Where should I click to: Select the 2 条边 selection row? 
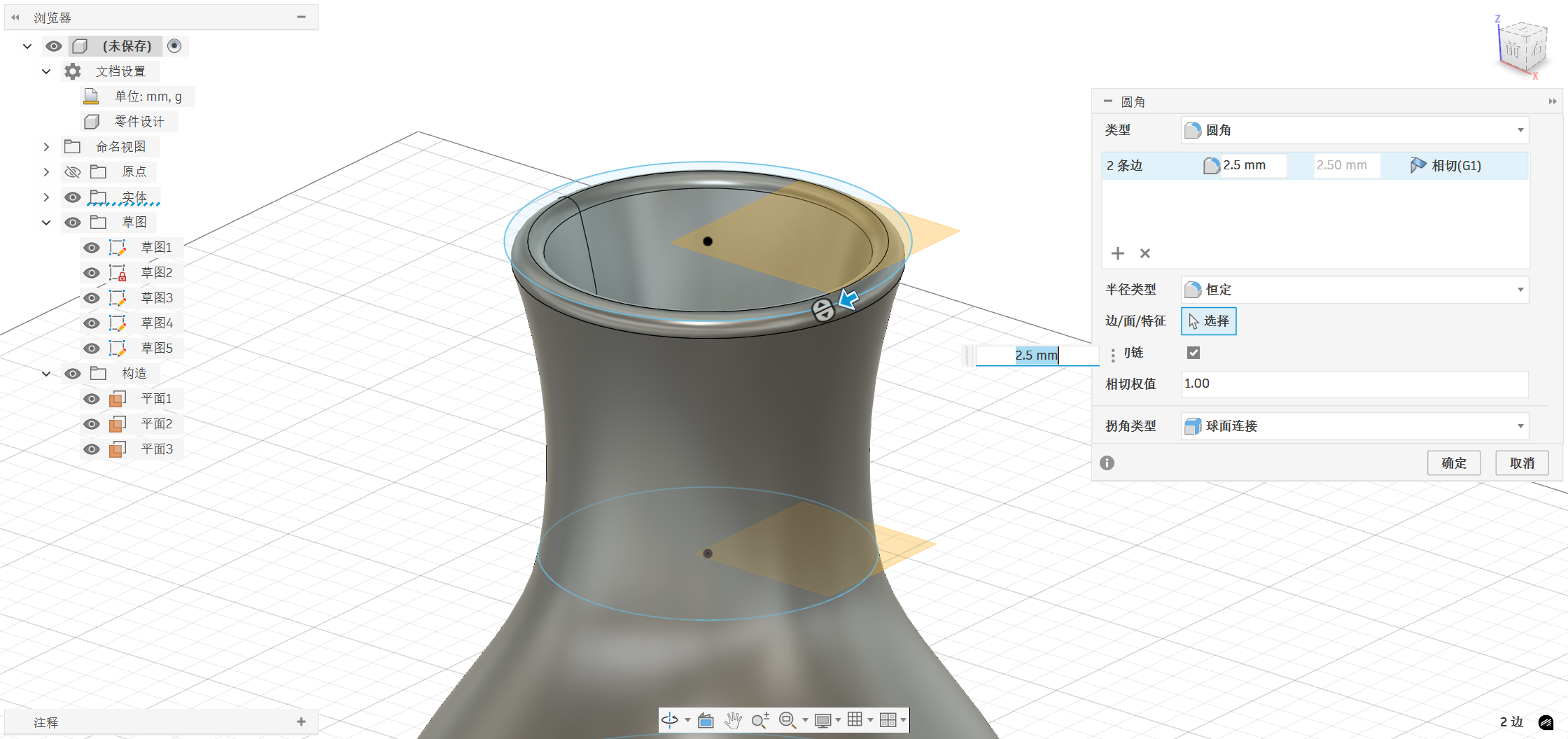[x=1315, y=166]
